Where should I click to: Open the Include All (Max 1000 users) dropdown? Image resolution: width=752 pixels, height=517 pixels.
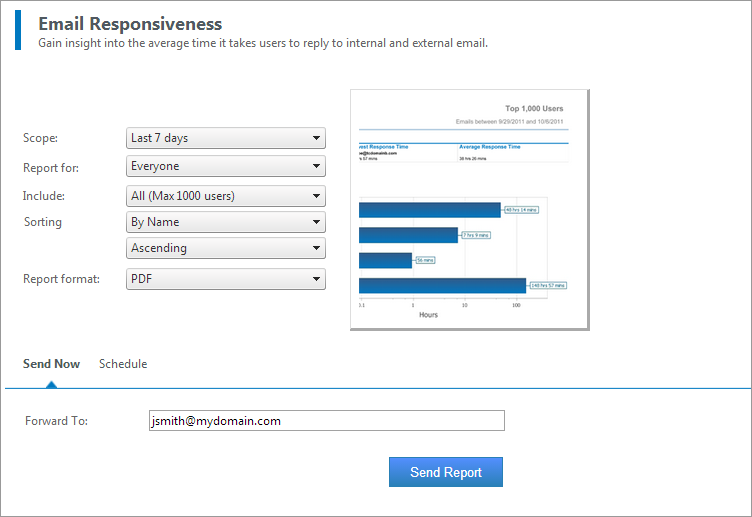pyautogui.click(x=226, y=196)
